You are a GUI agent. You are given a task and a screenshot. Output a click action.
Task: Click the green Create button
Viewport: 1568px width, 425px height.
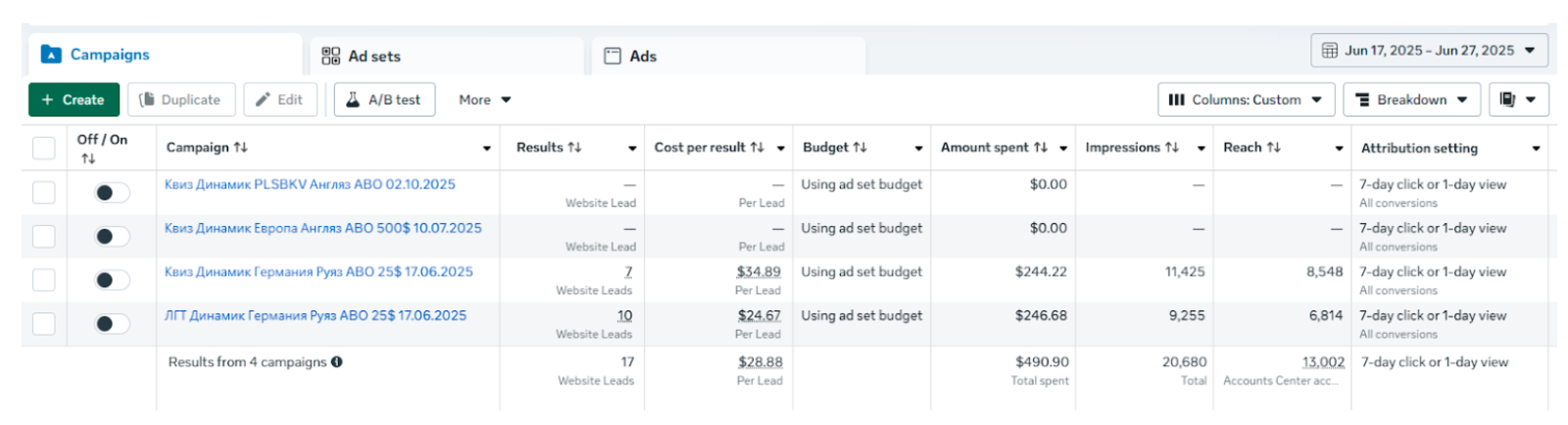click(73, 100)
